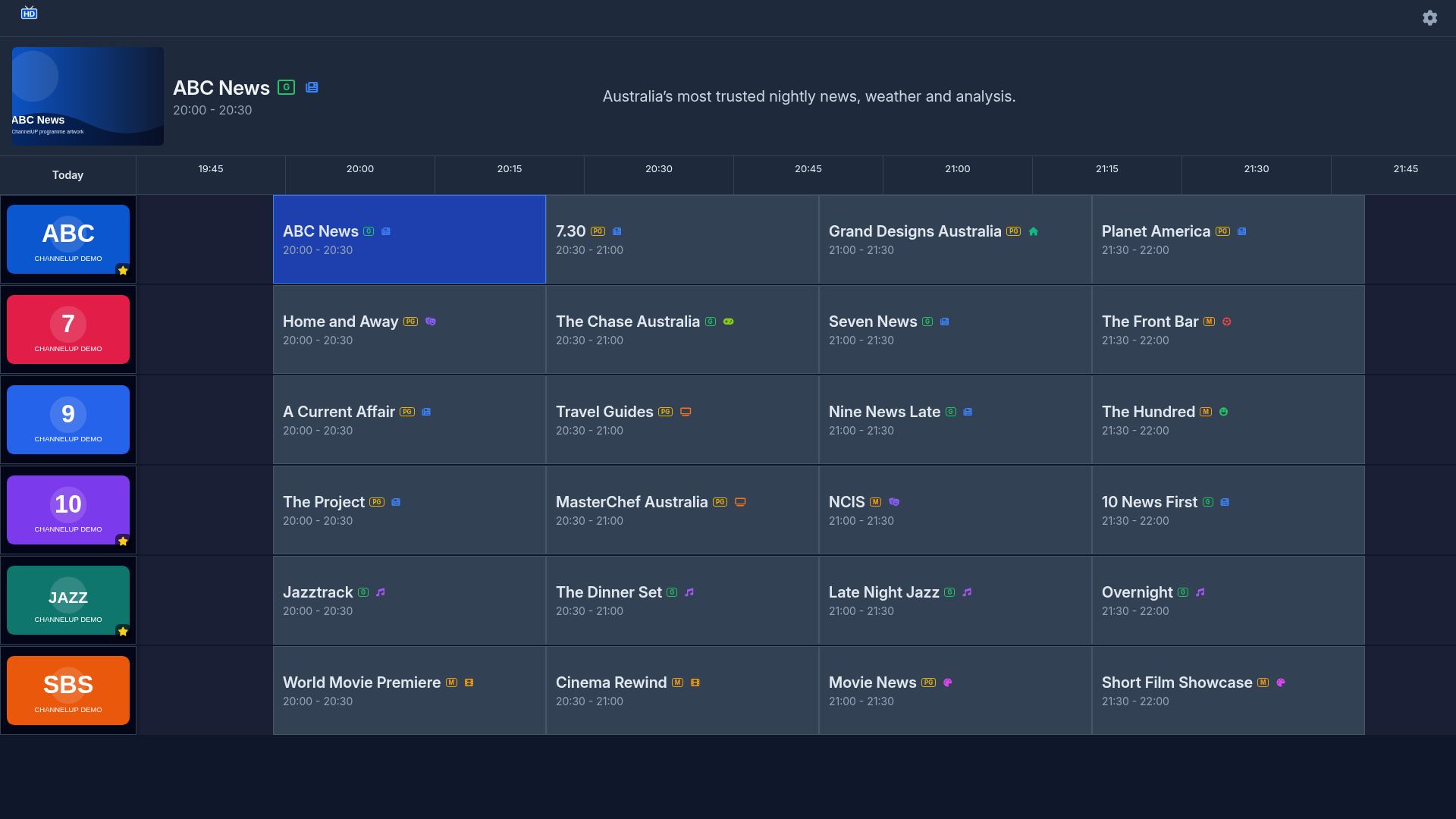Select the Nine News Late programme
This screenshot has width=1456, height=819.
tap(955, 420)
